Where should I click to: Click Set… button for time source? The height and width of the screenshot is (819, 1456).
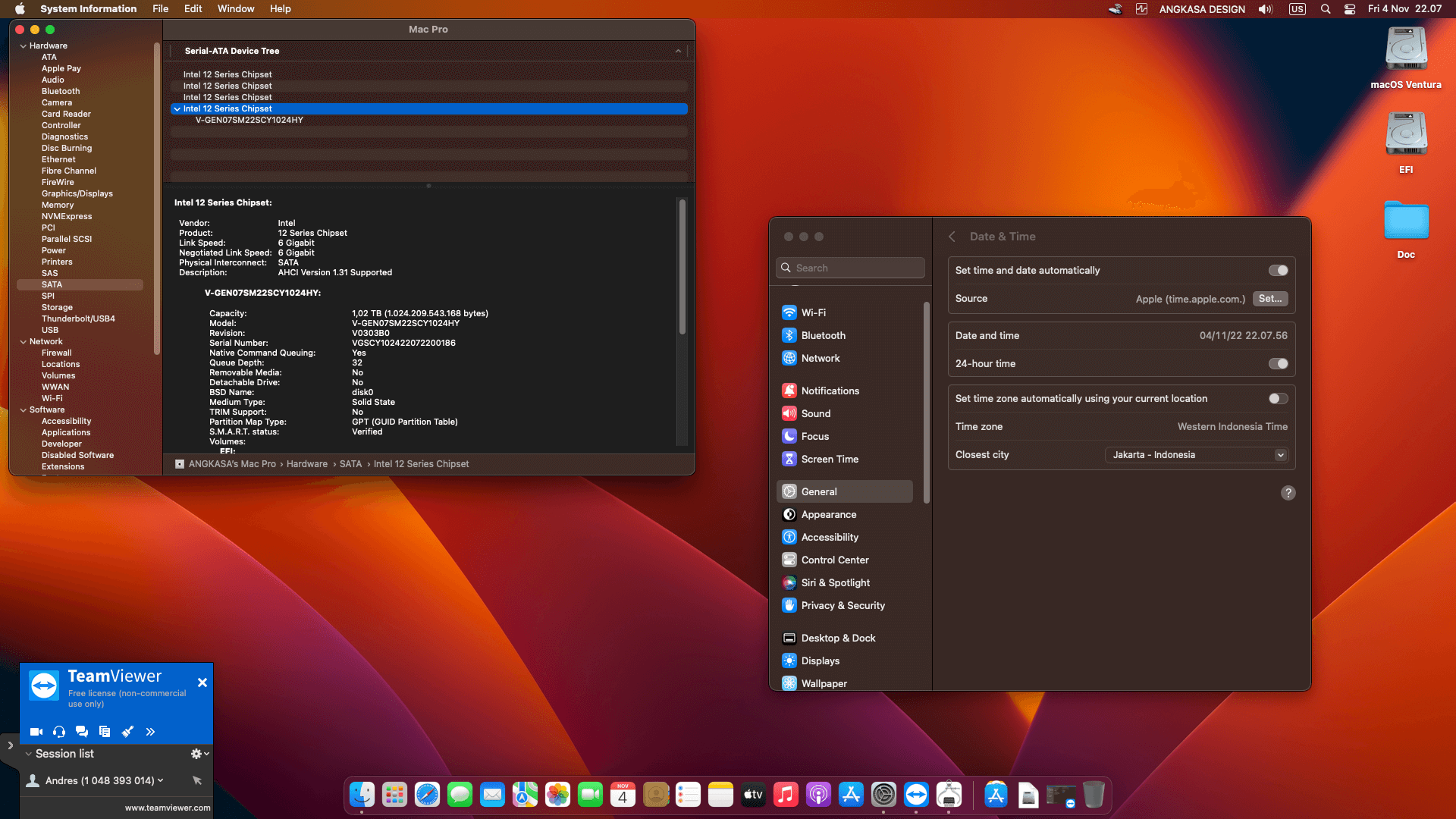pyautogui.click(x=1270, y=299)
